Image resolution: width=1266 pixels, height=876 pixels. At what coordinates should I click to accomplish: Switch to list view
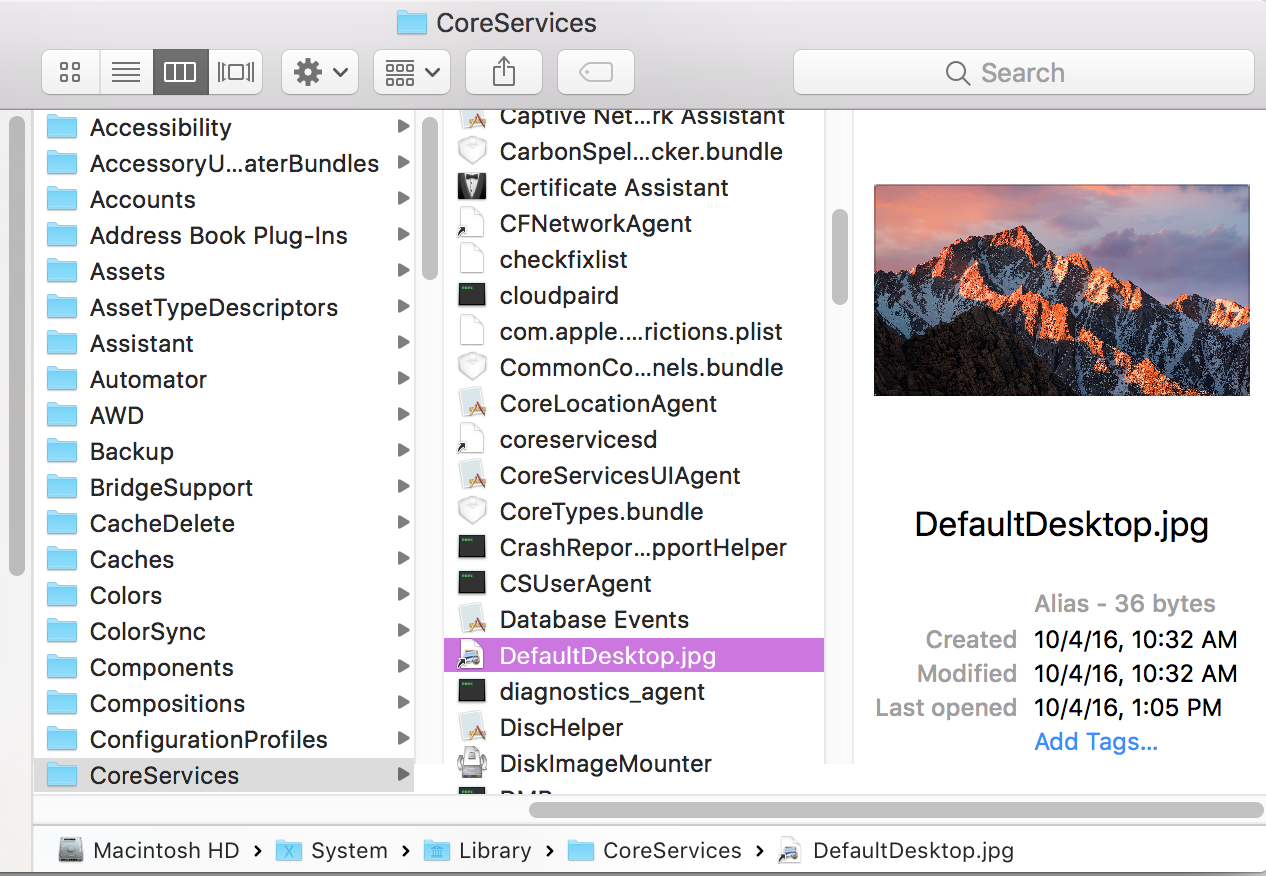126,72
